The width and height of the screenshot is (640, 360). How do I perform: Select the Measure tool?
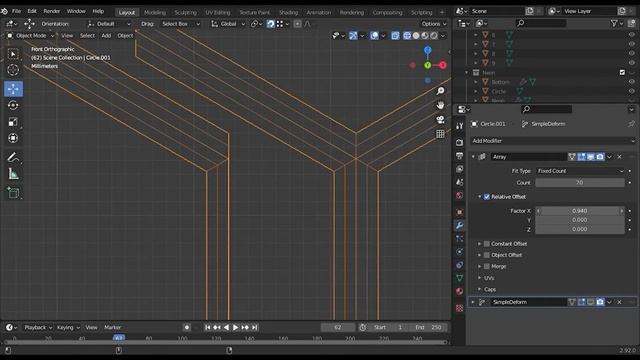coord(13,174)
